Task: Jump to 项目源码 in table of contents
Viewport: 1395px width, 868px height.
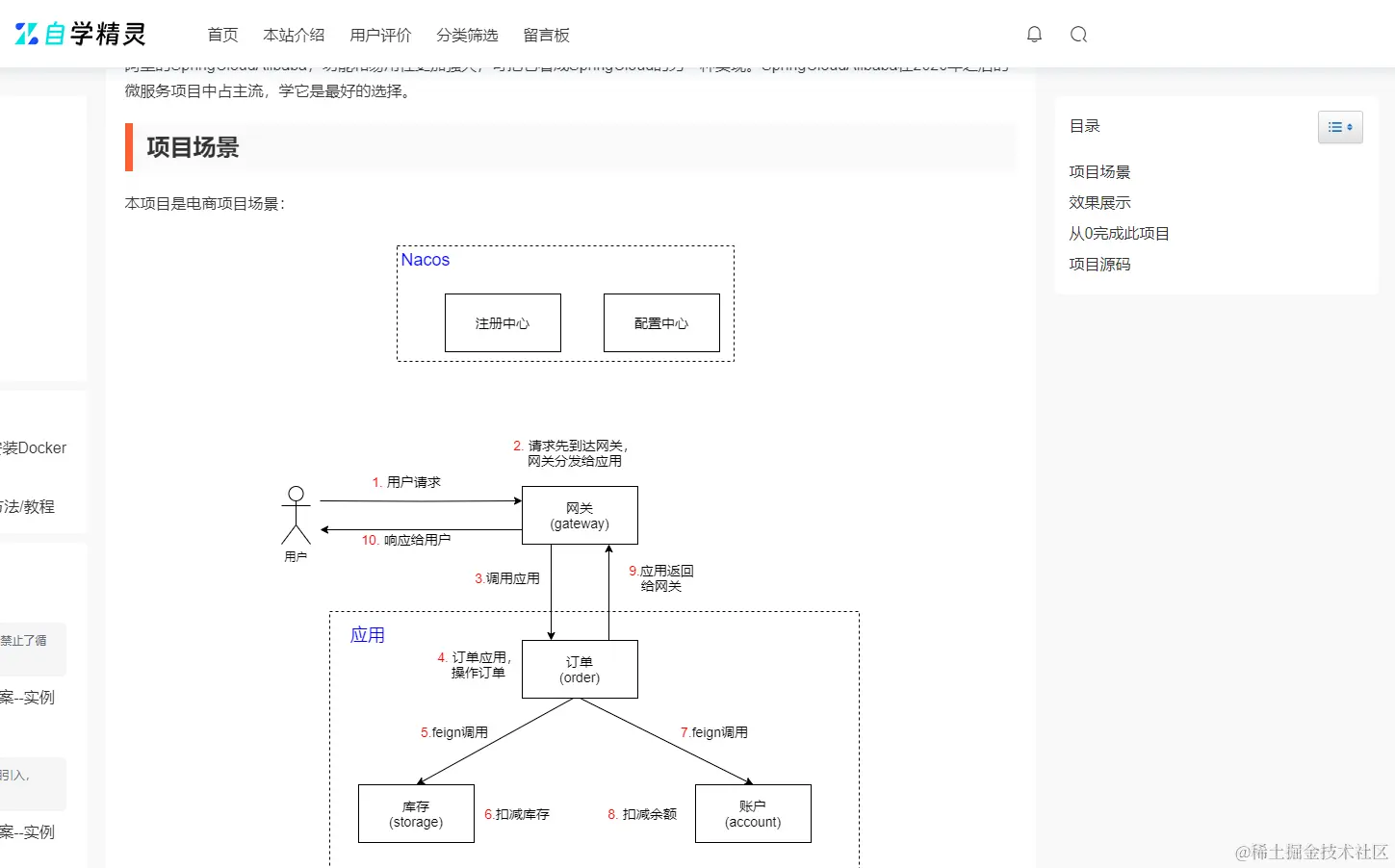Action: click(x=1099, y=265)
